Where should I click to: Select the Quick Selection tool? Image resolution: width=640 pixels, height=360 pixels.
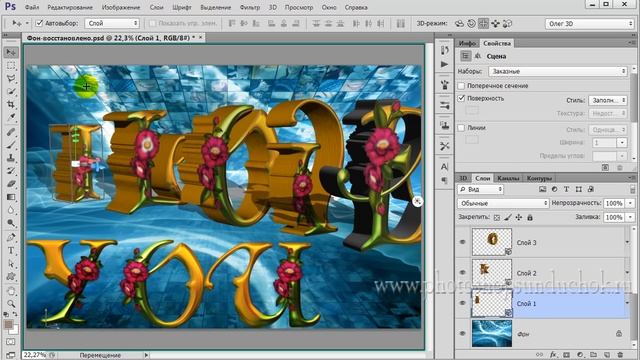[11, 91]
